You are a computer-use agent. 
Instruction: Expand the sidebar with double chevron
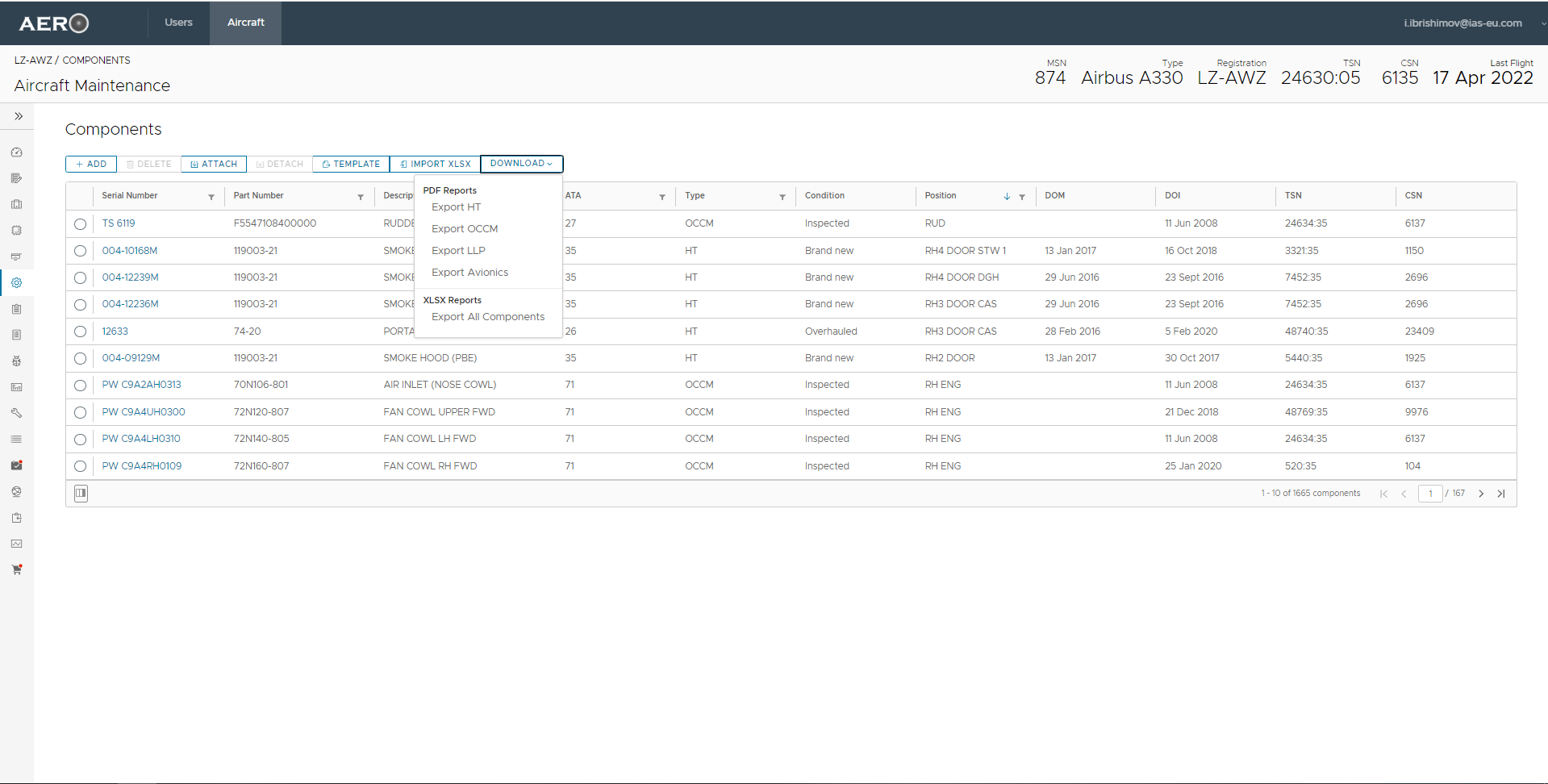click(x=18, y=116)
